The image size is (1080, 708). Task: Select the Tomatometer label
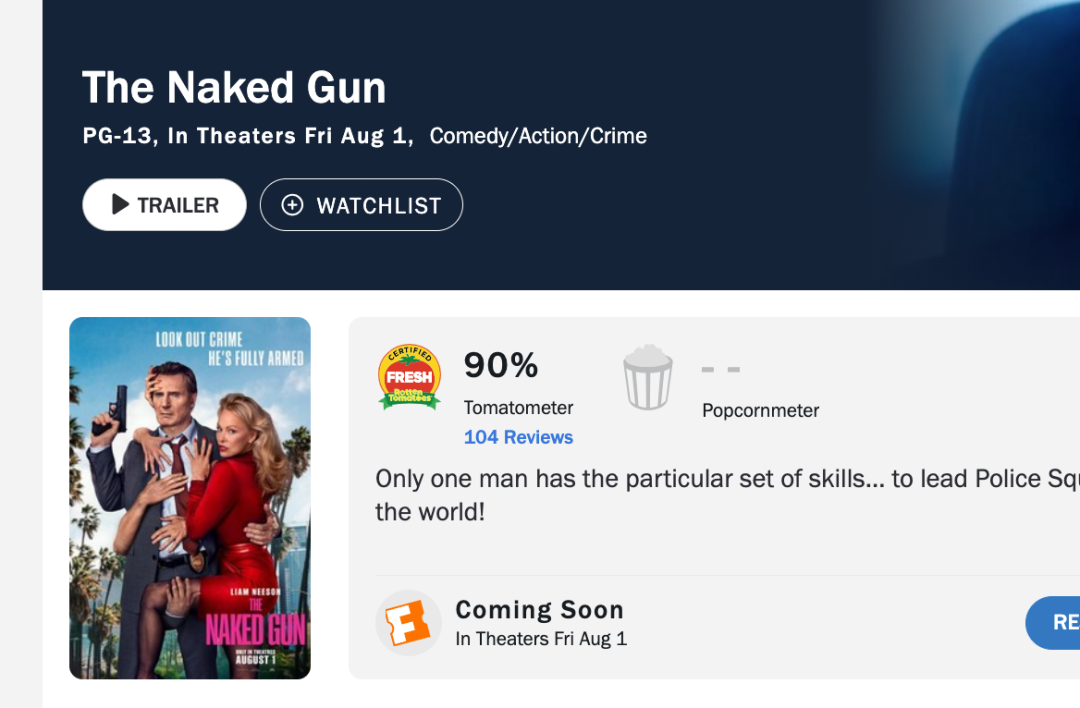[x=518, y=408]
